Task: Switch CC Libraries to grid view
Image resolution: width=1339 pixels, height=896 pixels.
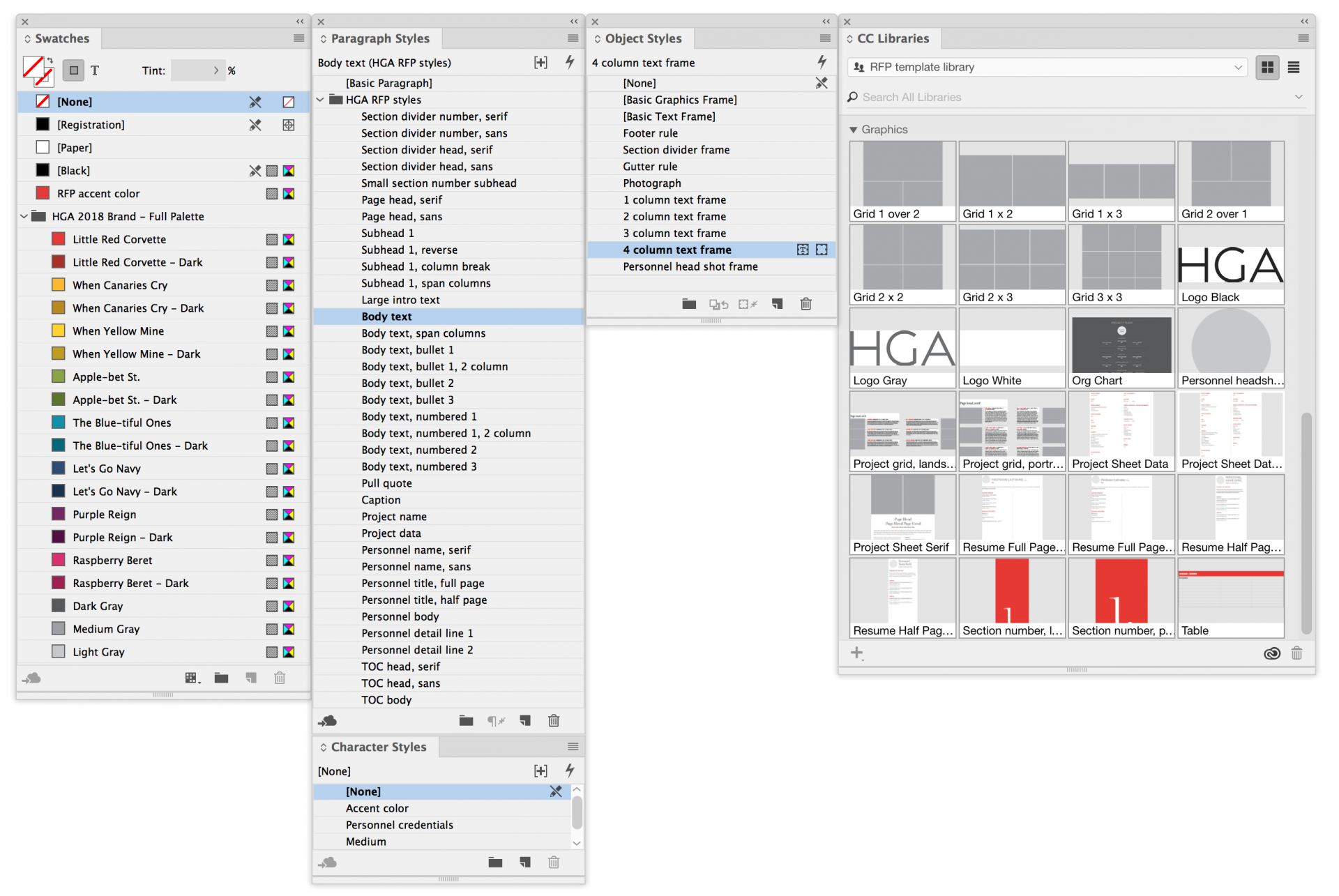Action: (x=1267, y=68)
